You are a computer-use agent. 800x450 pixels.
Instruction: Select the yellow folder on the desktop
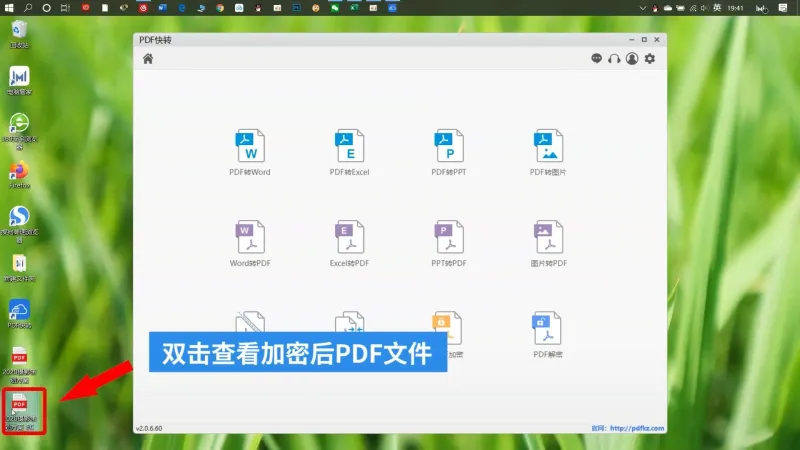point(19,268)
